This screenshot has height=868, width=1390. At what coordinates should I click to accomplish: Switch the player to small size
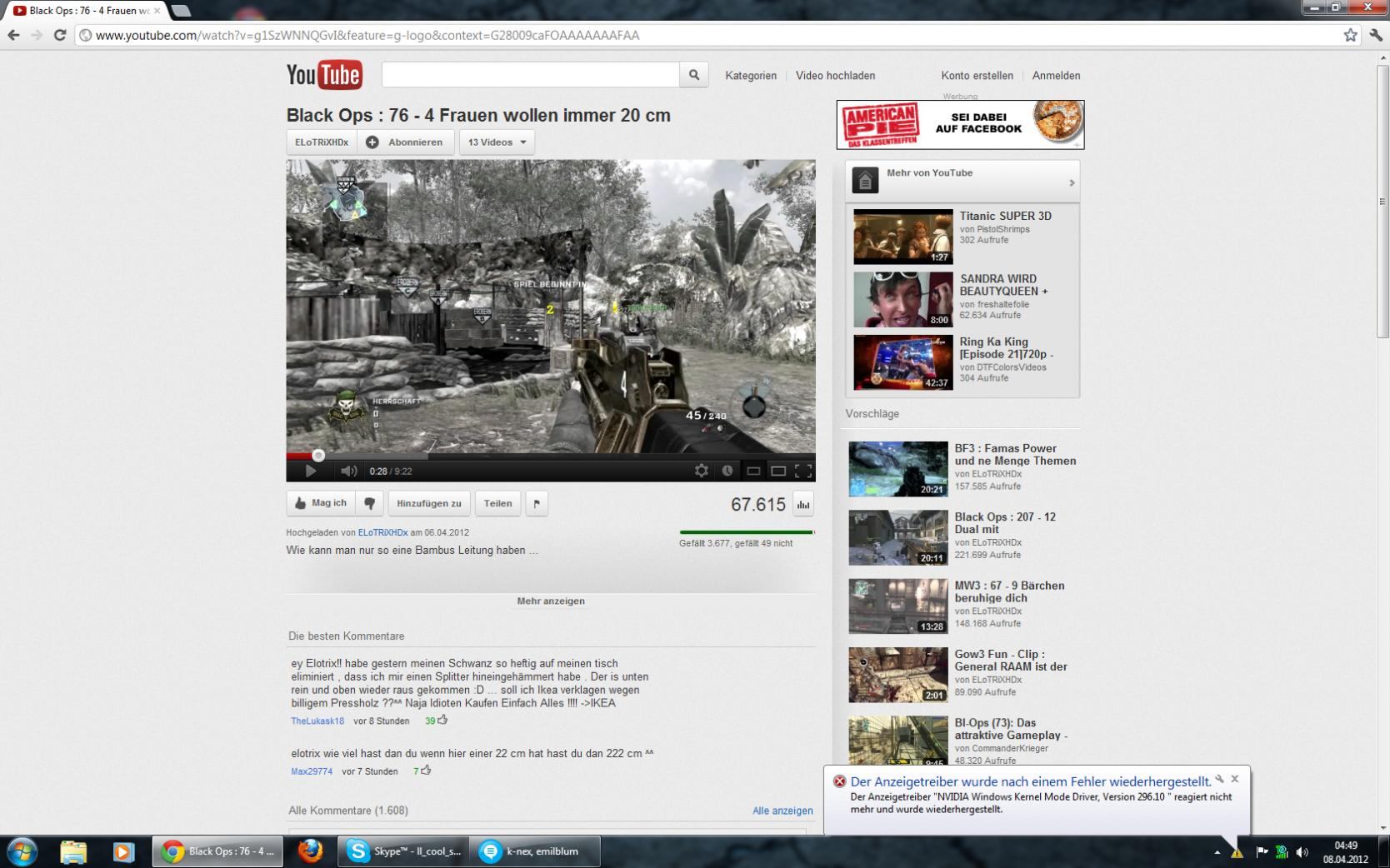(x=753, y=471)
